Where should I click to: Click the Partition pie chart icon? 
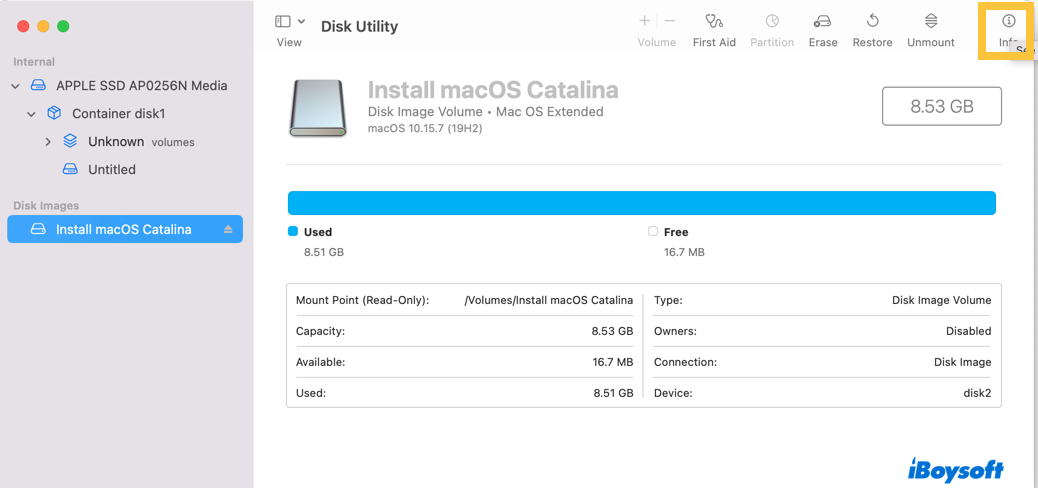pyautogui.click(x=772, y=21)
